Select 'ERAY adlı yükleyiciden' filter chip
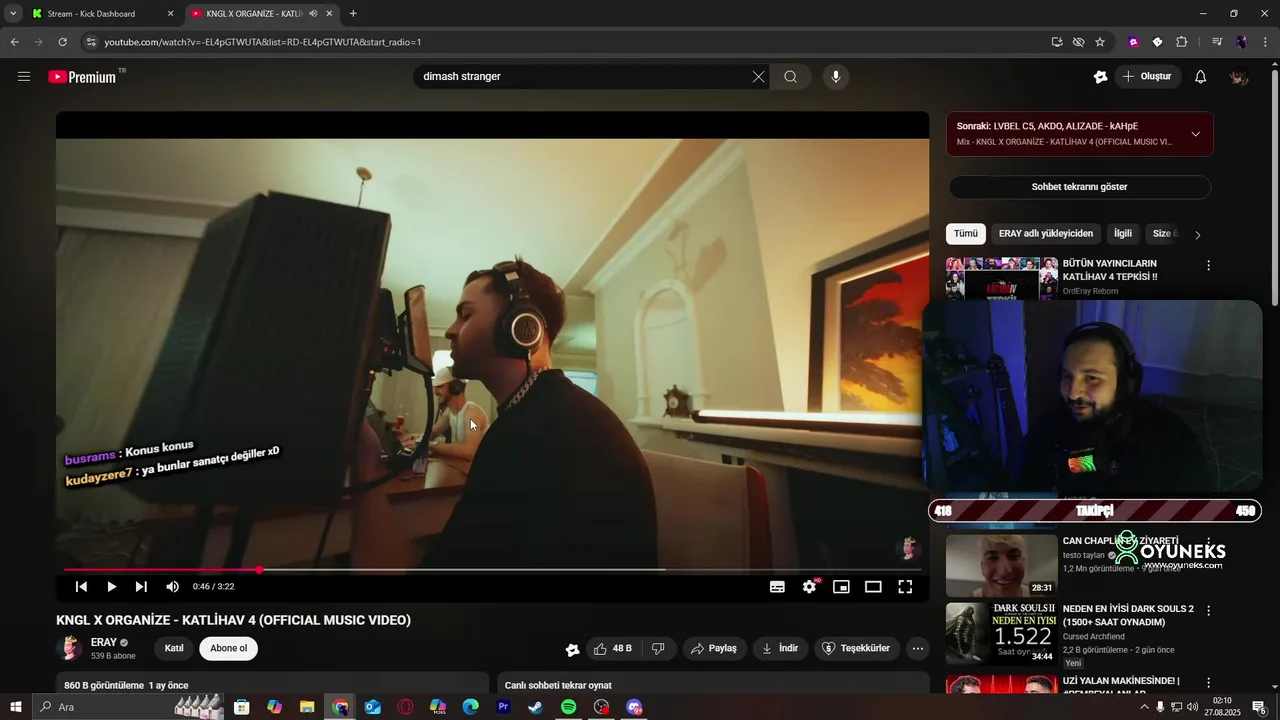Screen dimensions: 1280x720 tap(1046, 233)
